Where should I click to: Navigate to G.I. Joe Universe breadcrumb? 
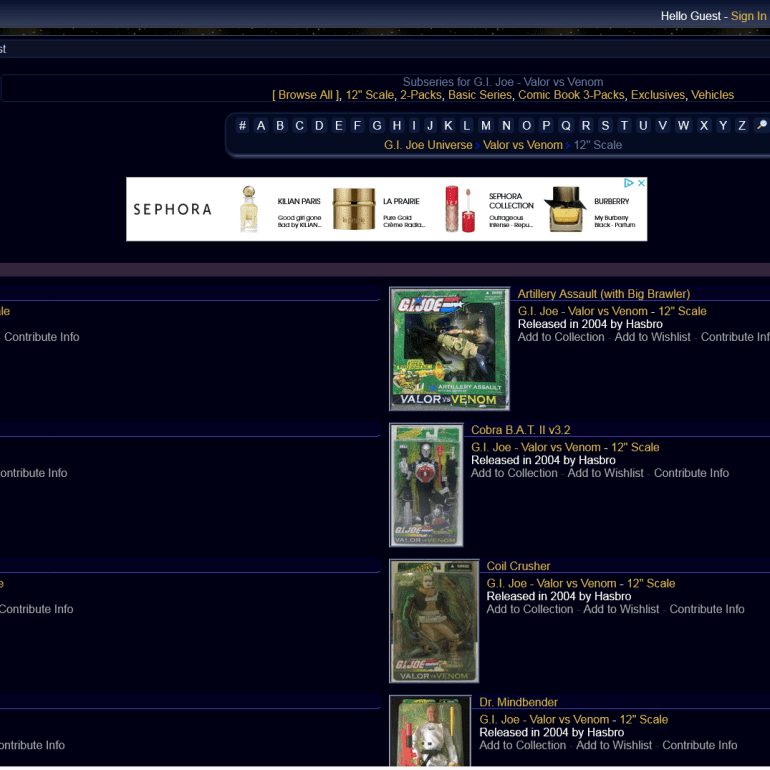tap(428, 145)
